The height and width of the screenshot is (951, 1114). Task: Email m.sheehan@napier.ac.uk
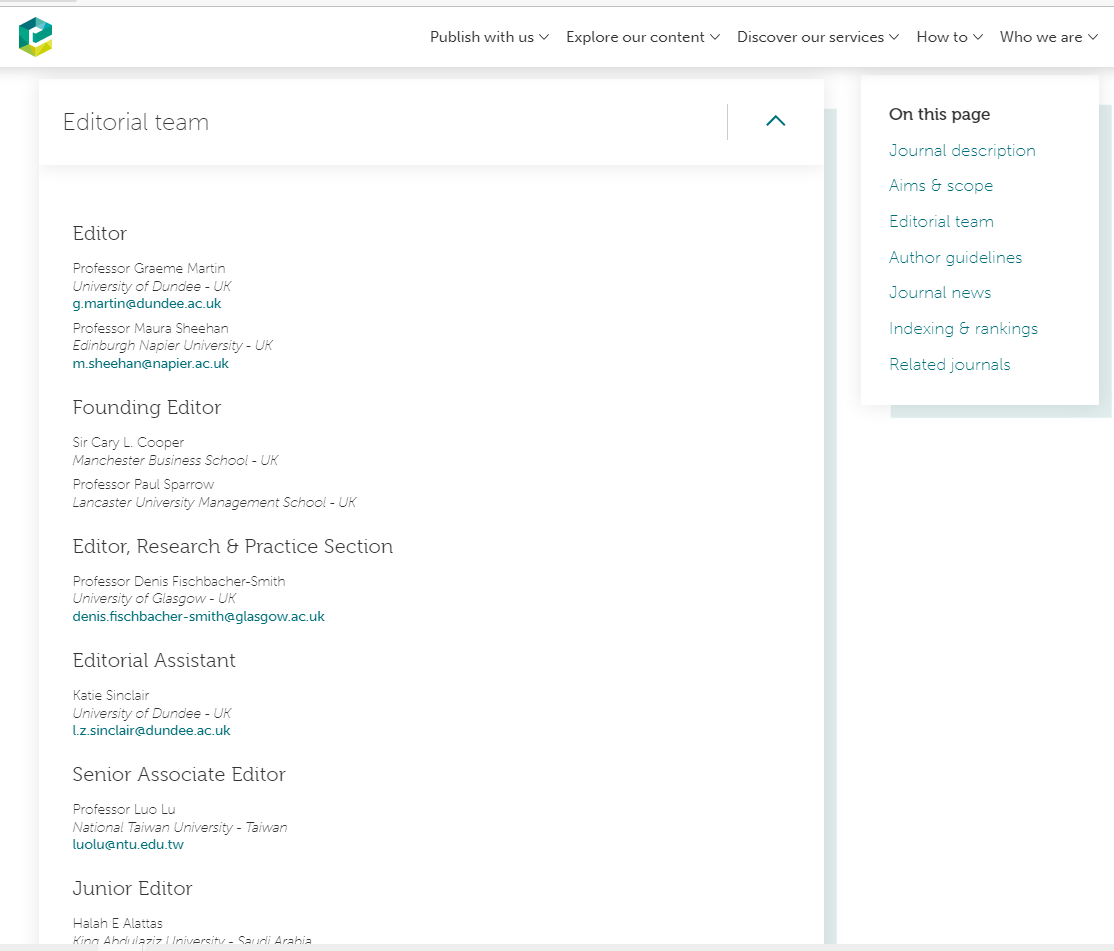[151, 364]
